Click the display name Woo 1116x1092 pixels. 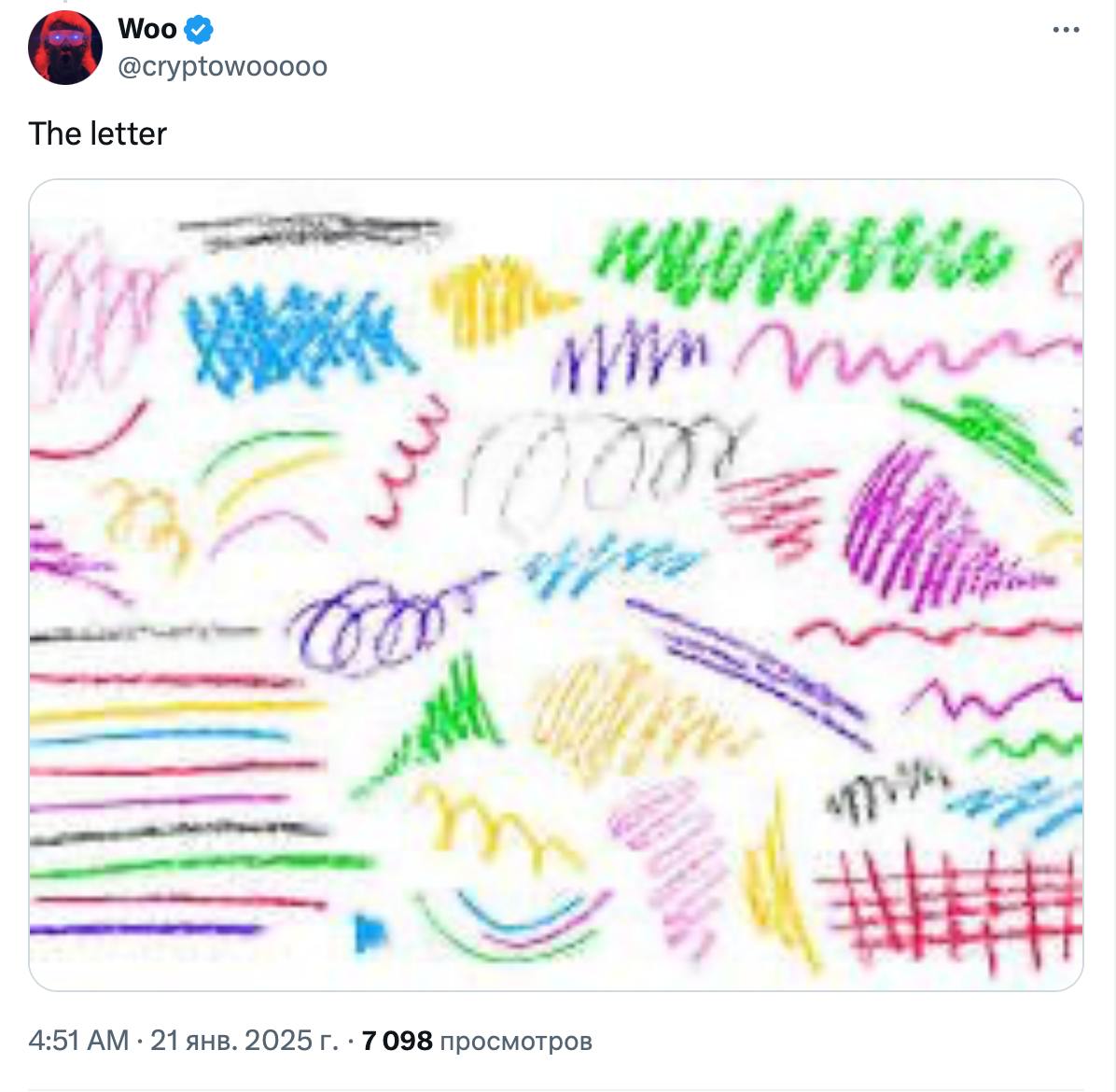pyautogui.click(x=147, y=29)
